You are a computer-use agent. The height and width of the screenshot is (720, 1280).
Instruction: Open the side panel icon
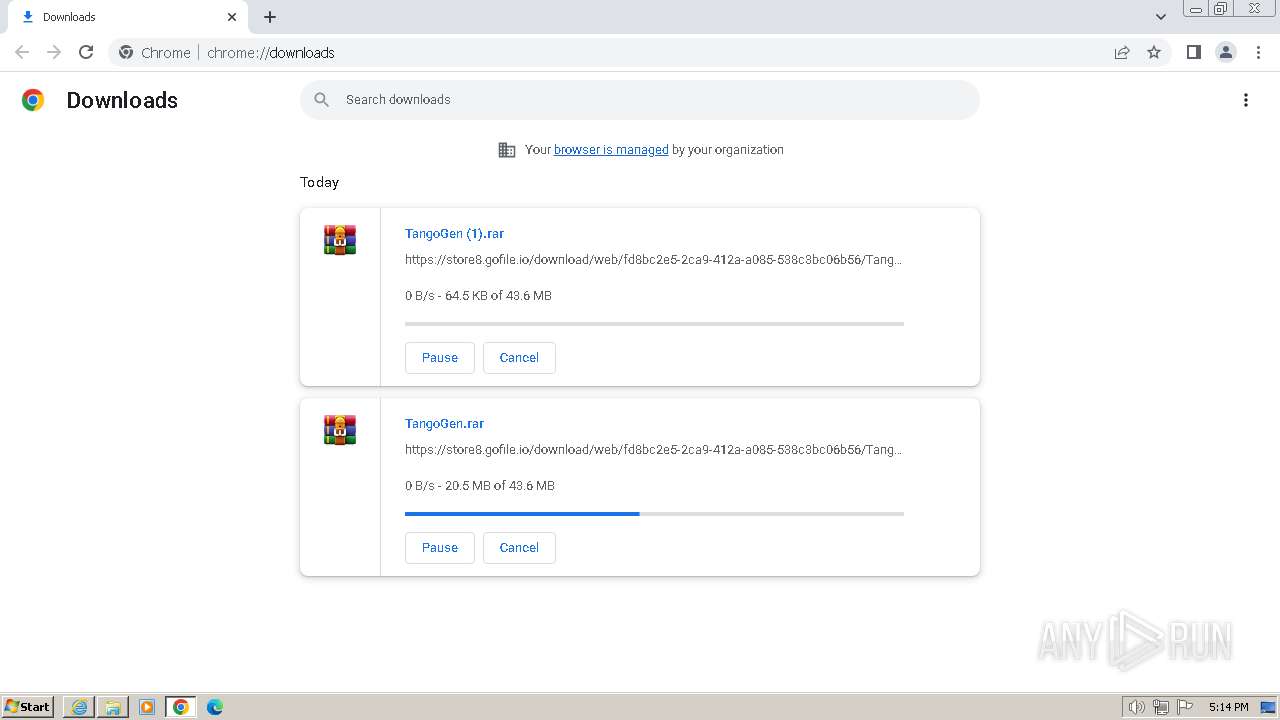(x=1193, y=52)
